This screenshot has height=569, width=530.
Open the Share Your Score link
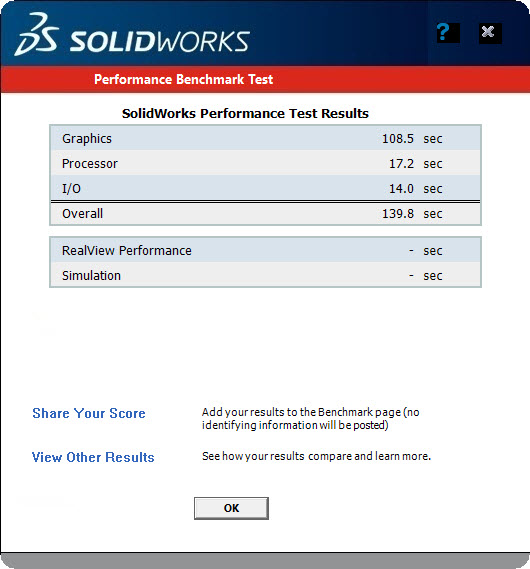(x=89, y=413)
